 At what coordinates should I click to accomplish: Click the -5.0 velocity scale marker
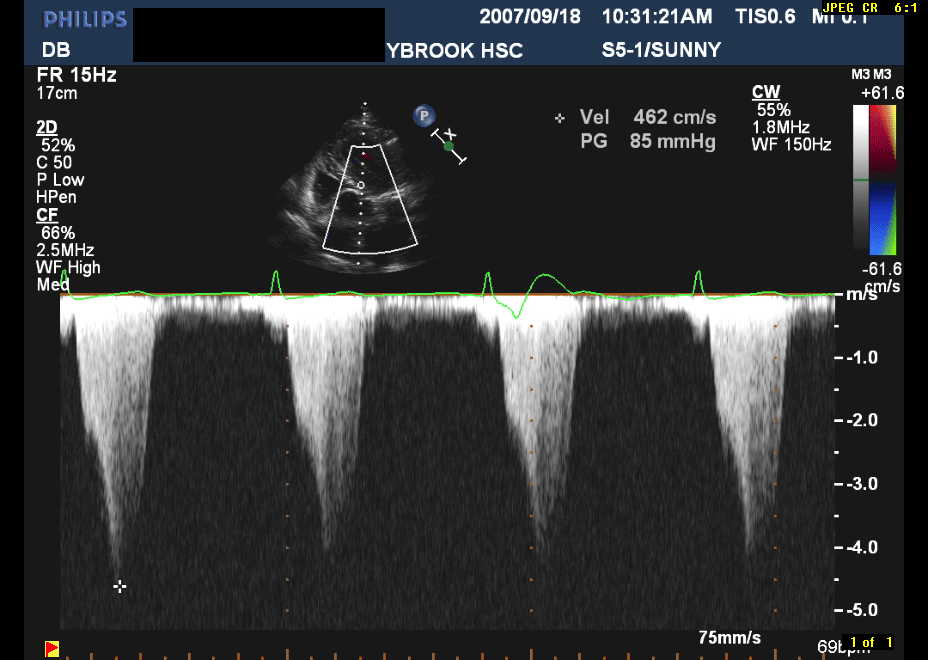click(862, 610)
